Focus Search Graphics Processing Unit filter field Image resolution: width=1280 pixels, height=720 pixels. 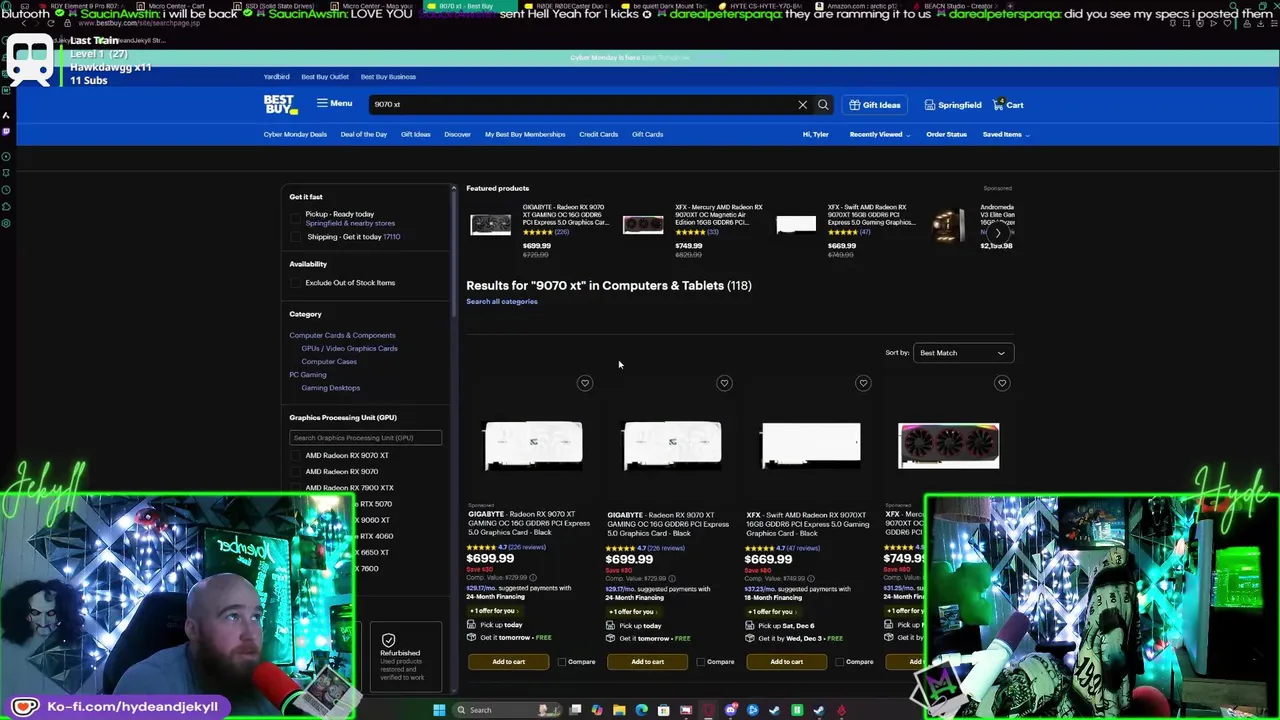365,437
